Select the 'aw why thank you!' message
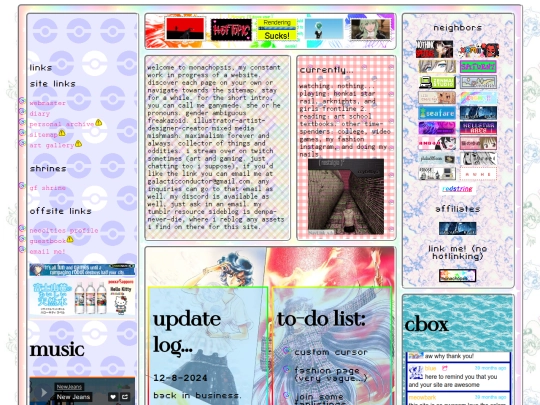This screenshot has height=405, width=540. (x=449, y=356)
